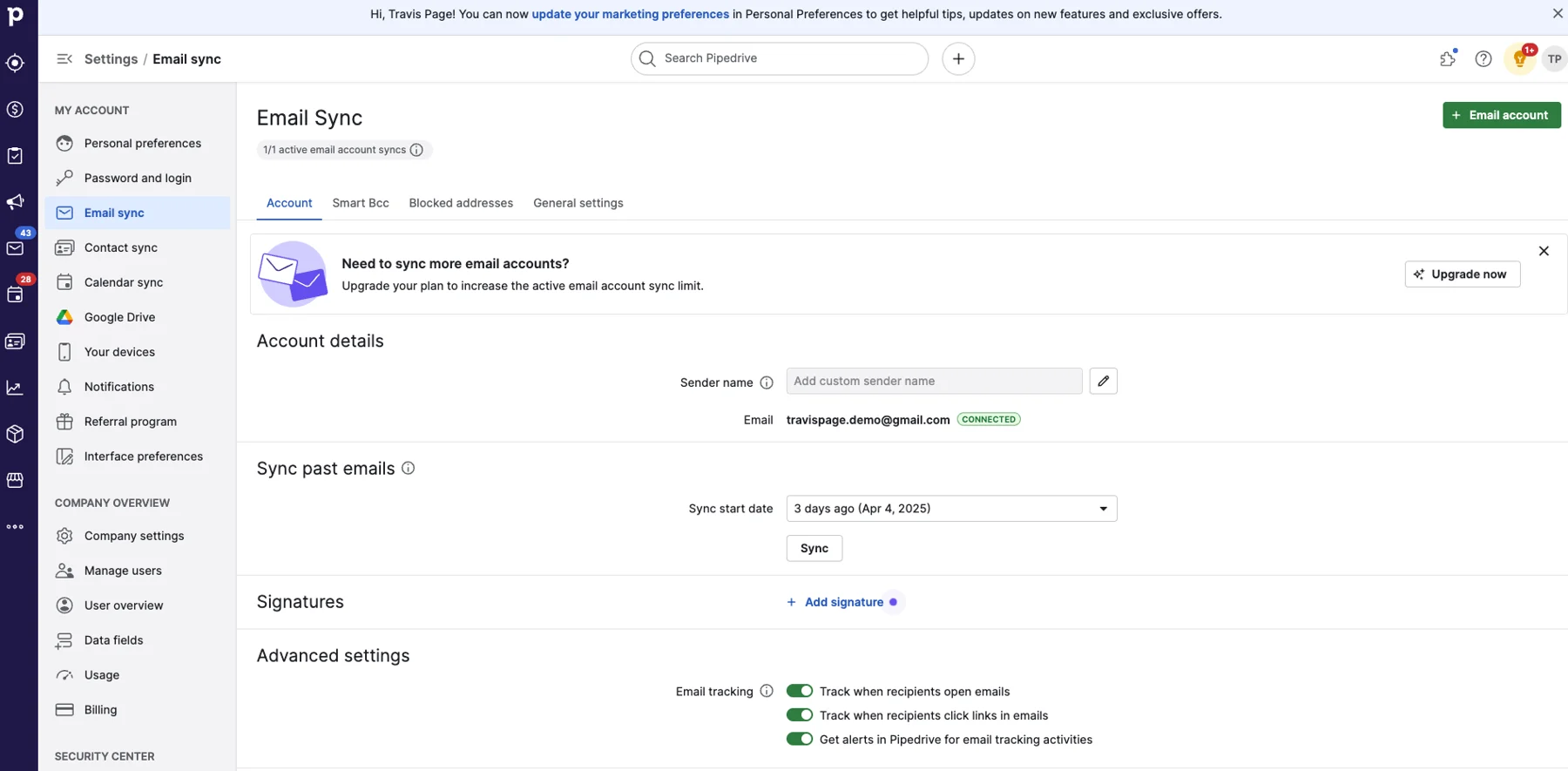Switch to the Smart Bcc tab

pyautogui.click(x=361, y=203)
